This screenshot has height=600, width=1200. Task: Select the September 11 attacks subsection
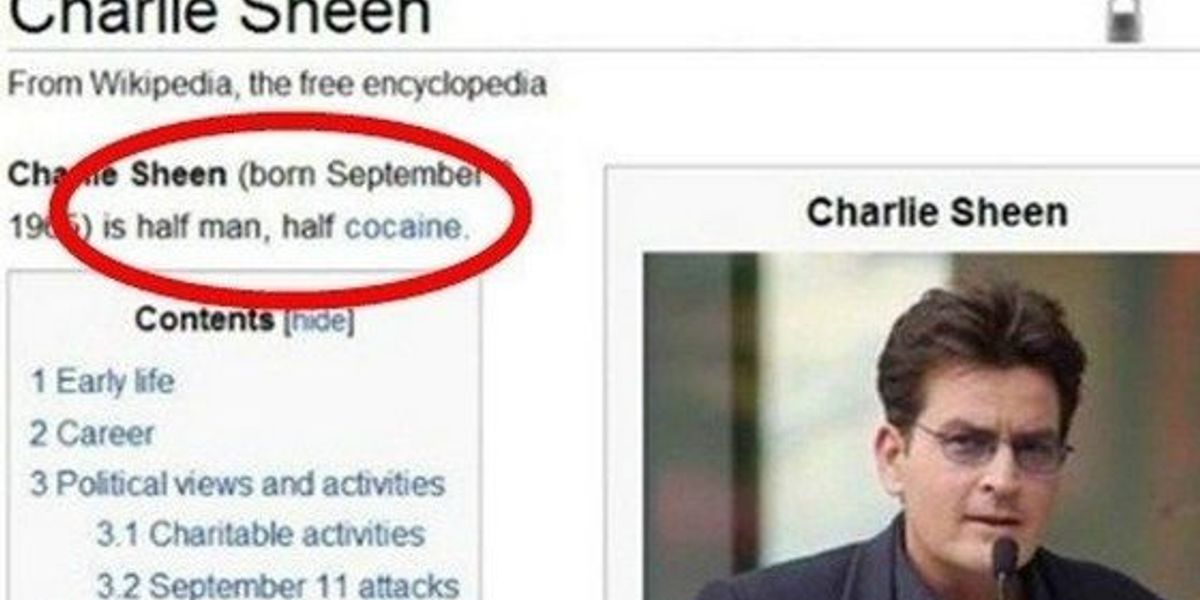point(278,584)
